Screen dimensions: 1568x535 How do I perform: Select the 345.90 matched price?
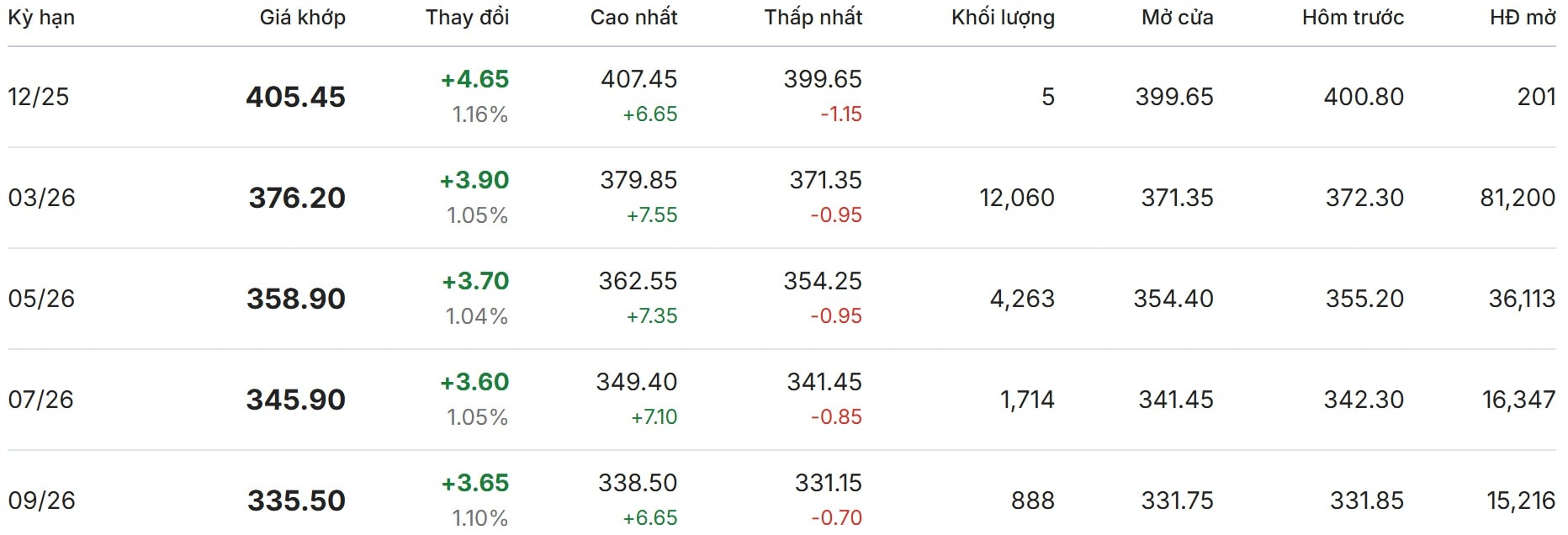[295, 400]
